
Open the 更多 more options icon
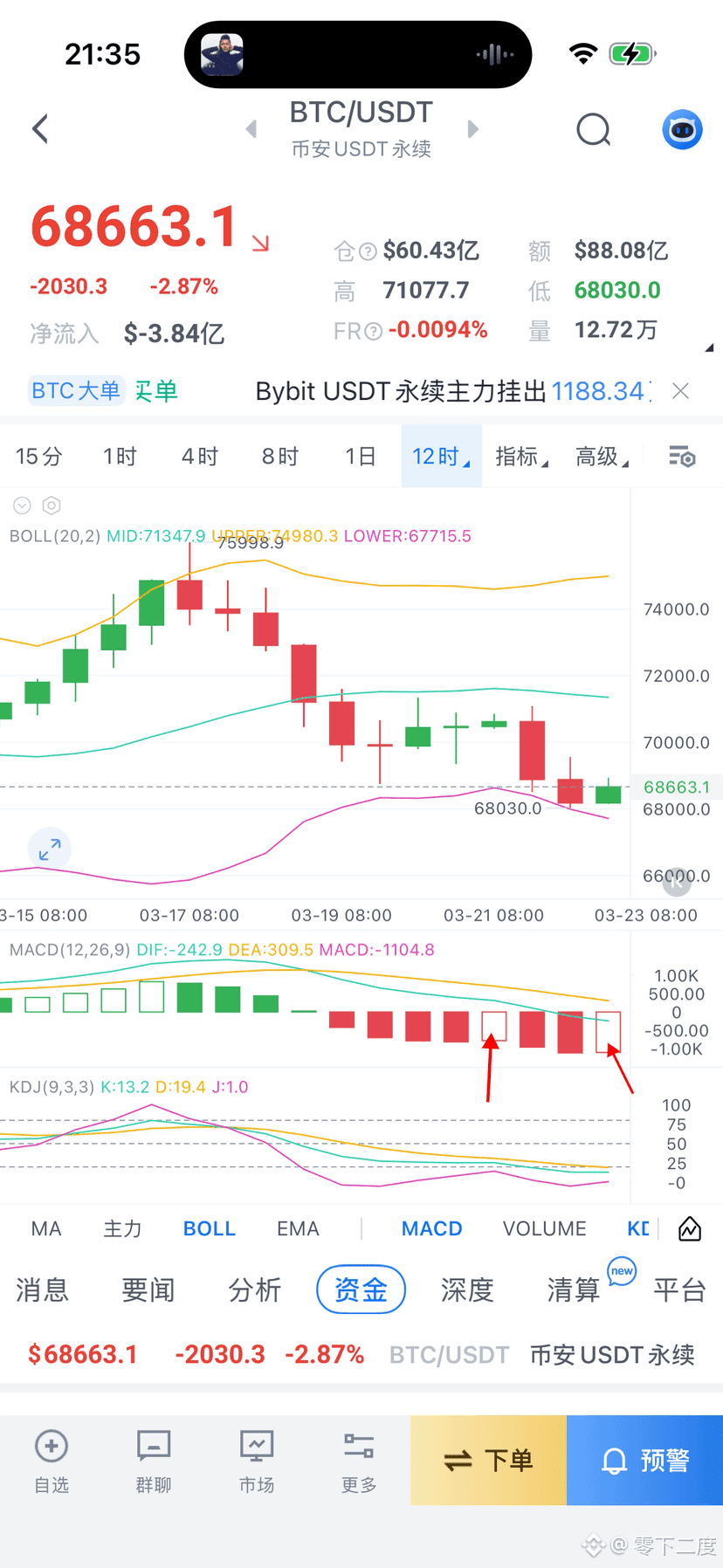[359, 1447]
